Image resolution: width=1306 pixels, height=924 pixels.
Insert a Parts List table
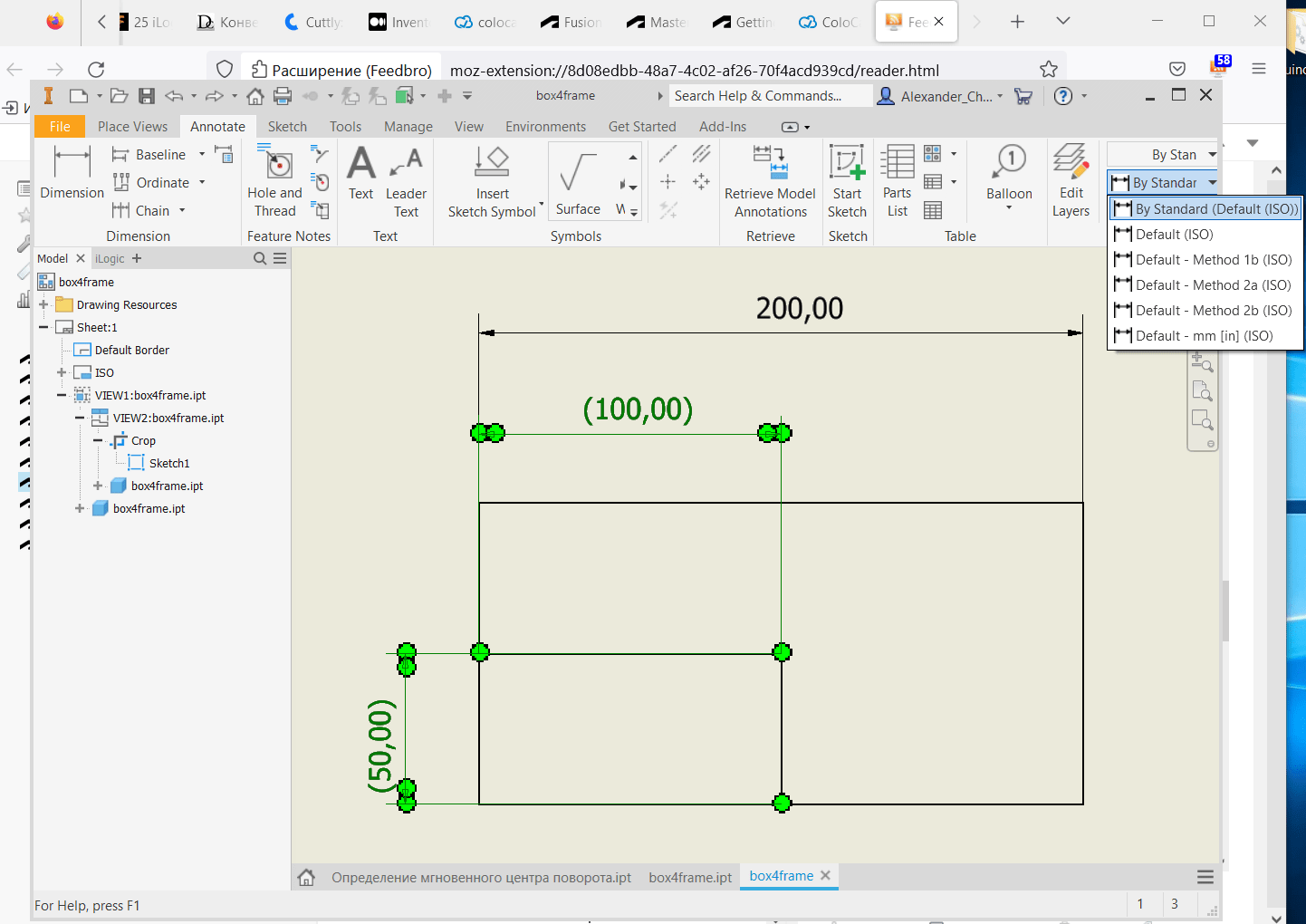pos(897,182)
